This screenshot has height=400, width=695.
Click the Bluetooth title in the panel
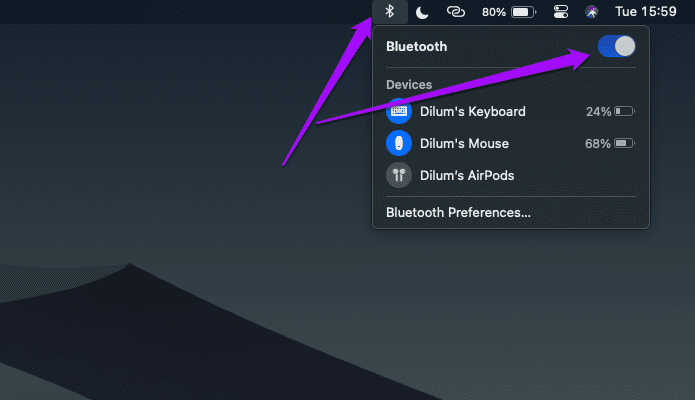pos(417,47)
